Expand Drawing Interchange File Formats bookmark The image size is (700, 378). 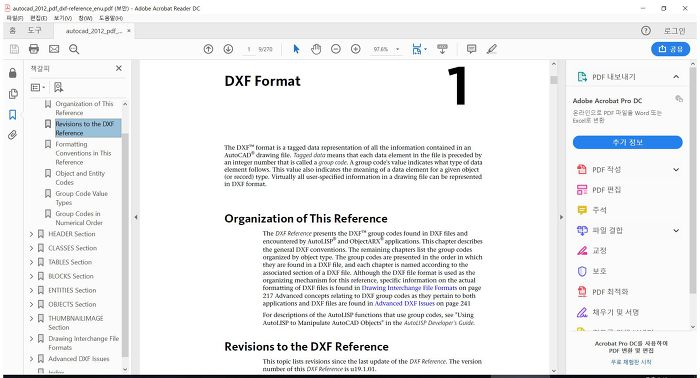[31, 339]
